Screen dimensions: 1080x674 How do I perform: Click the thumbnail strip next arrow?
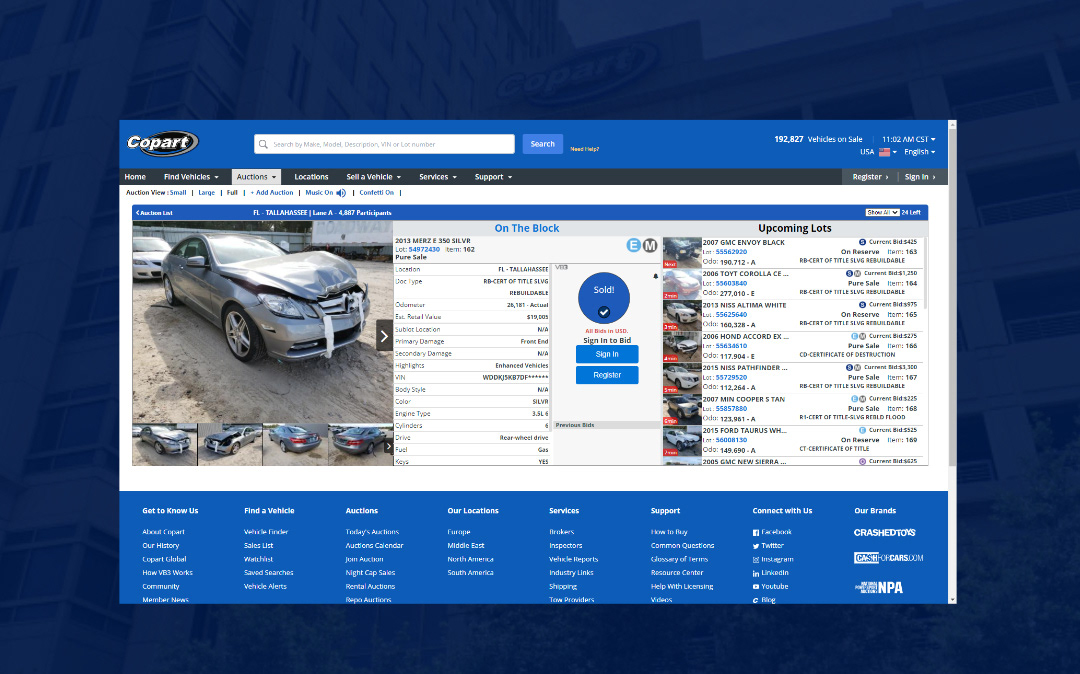pos(388,446)
